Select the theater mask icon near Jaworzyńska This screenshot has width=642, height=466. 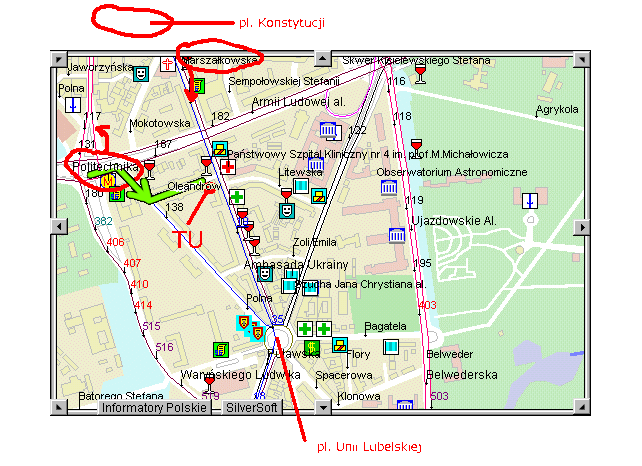click(x=141, y=73)
